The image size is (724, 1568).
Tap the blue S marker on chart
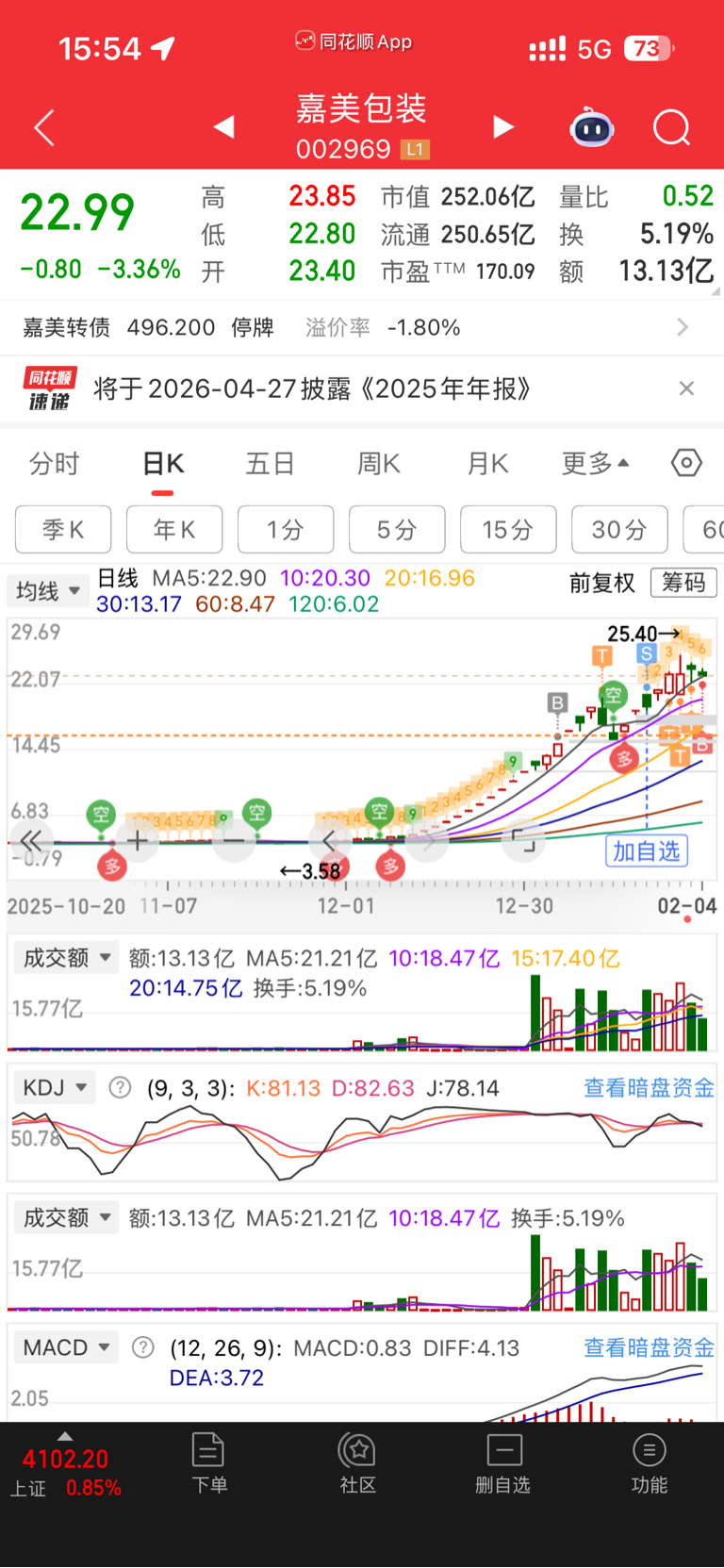pos(646,653)
